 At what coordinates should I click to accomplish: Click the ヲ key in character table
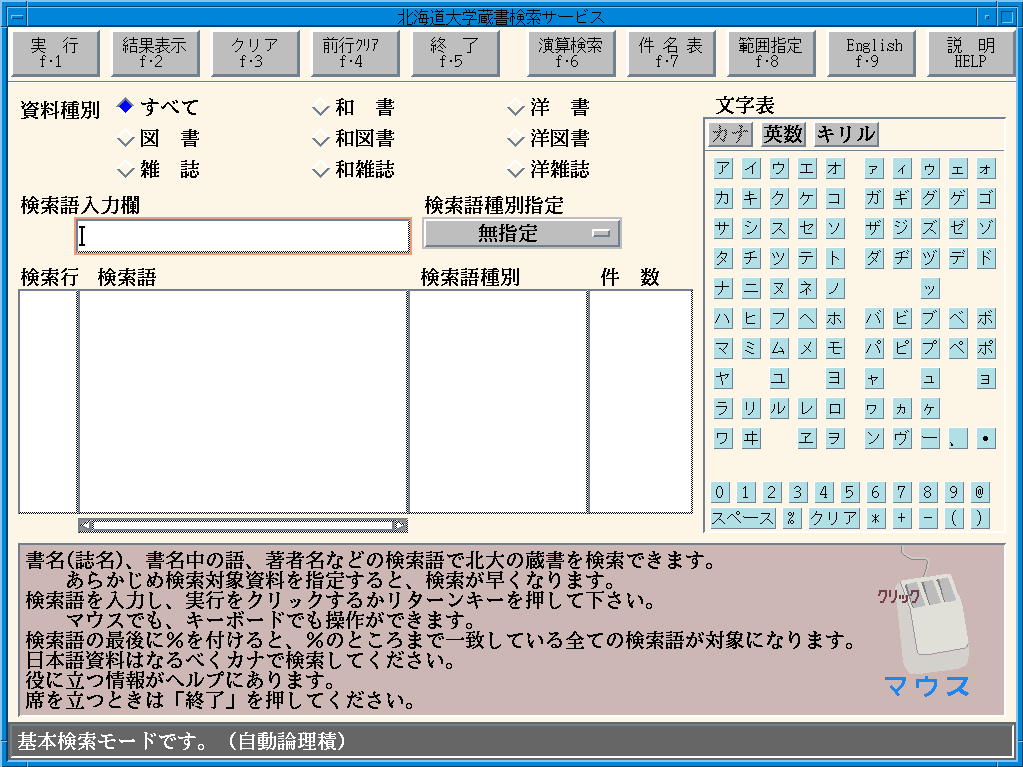tap(834, 438)
